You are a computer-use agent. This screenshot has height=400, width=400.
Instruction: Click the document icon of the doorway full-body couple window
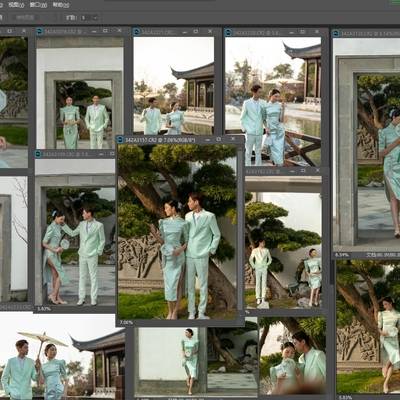pos(40,31)
